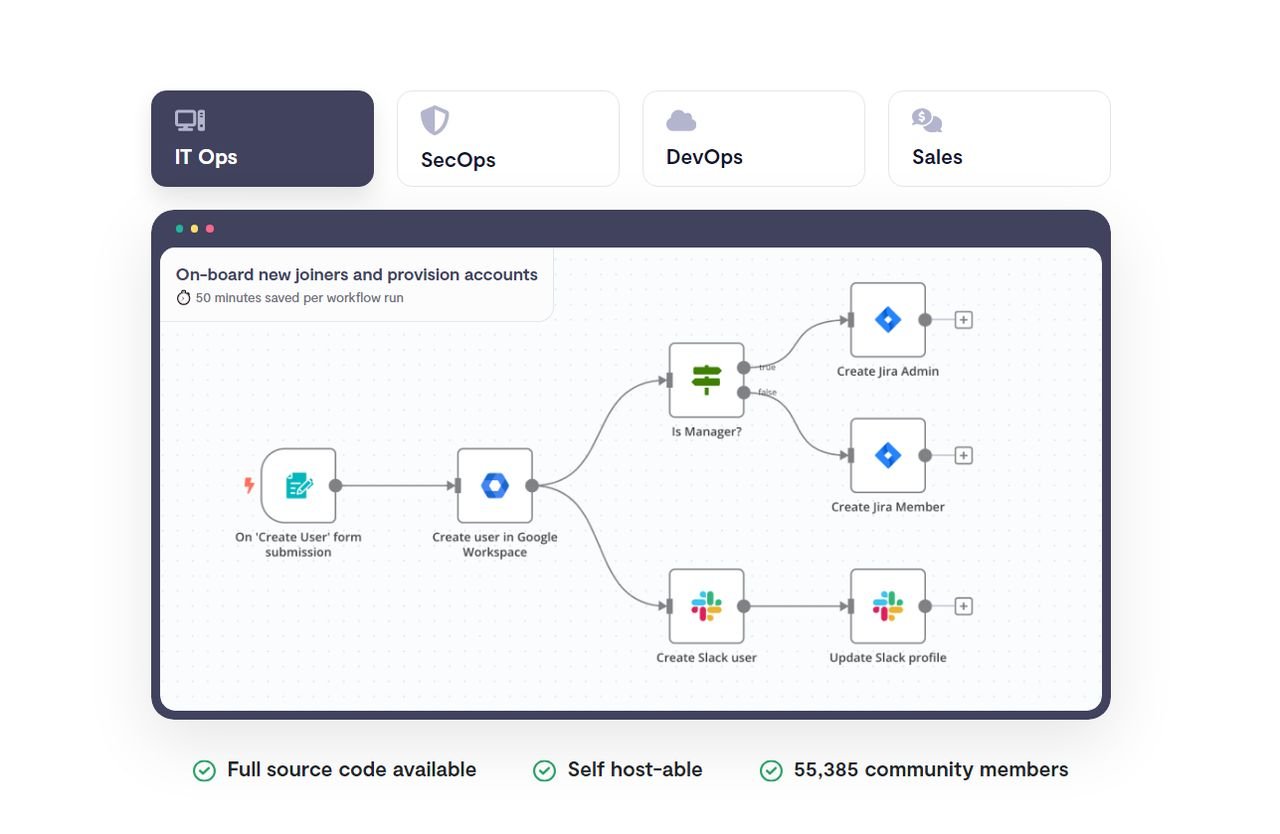Add a node after Update Slack profile

click(x=963, y=606)
